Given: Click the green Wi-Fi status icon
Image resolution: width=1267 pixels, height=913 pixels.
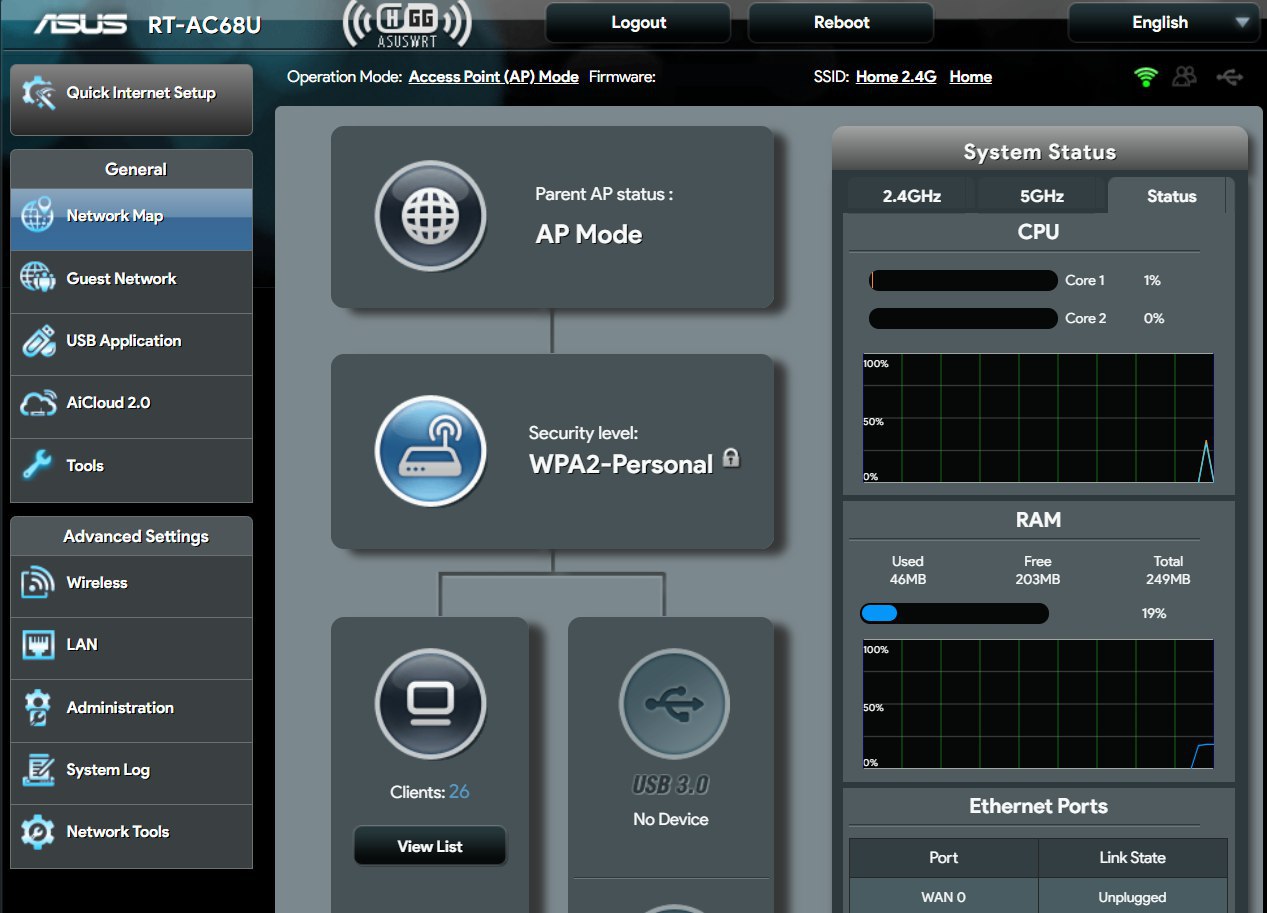Looking at the screenshot, I should (1145, 77).
